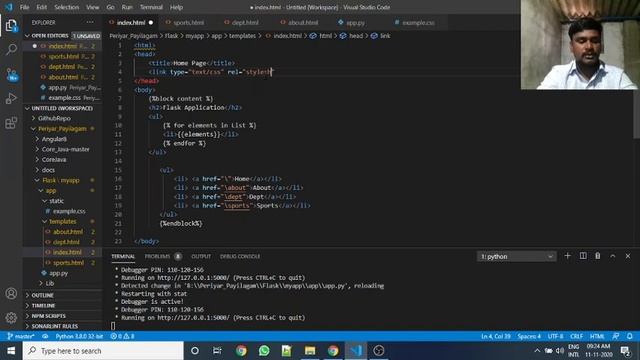Screen dimensions: 640x360
Task: Switch to the Output panel tab
Action: coord(201,256)
